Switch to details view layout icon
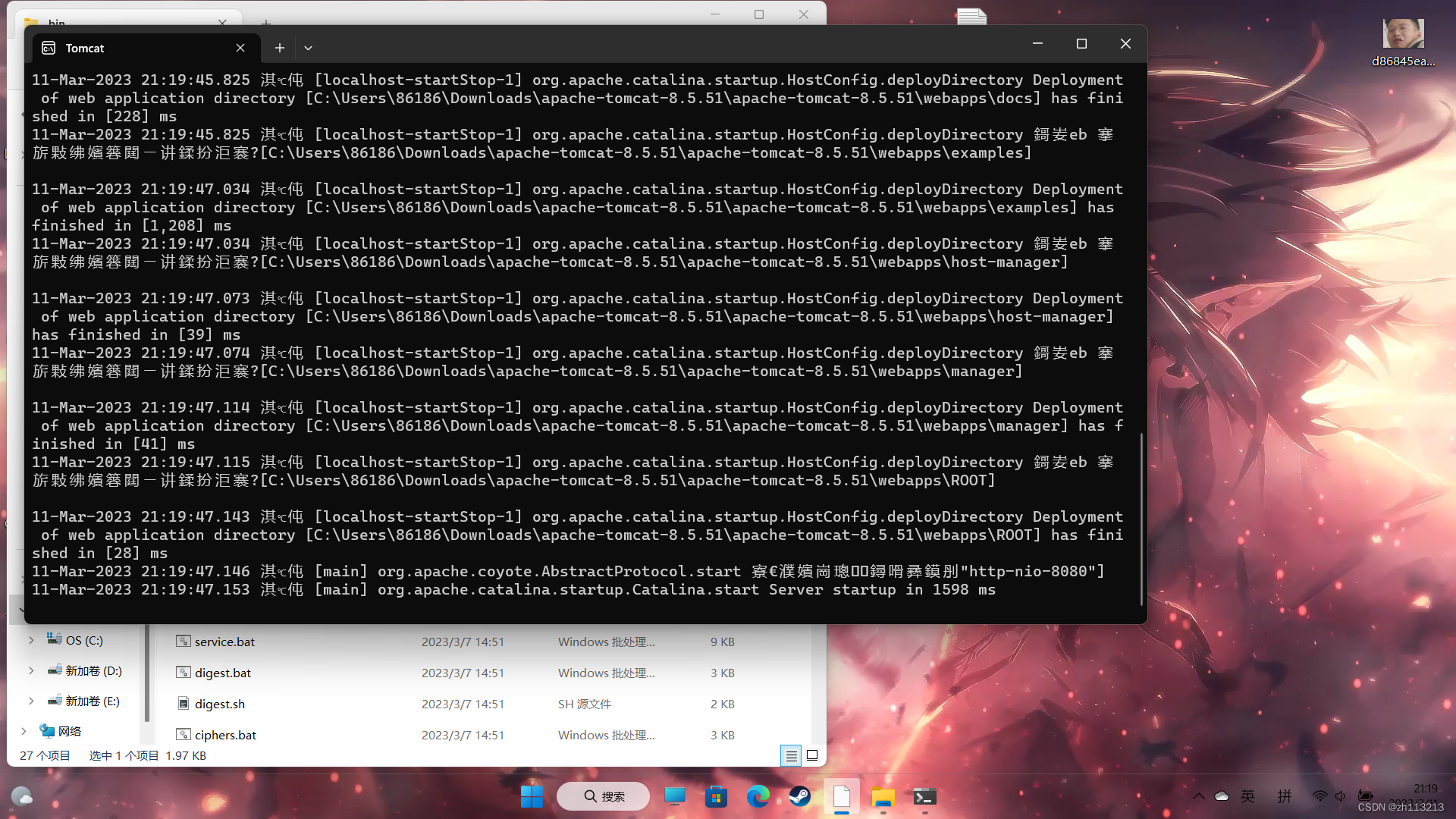 (791, 755)
